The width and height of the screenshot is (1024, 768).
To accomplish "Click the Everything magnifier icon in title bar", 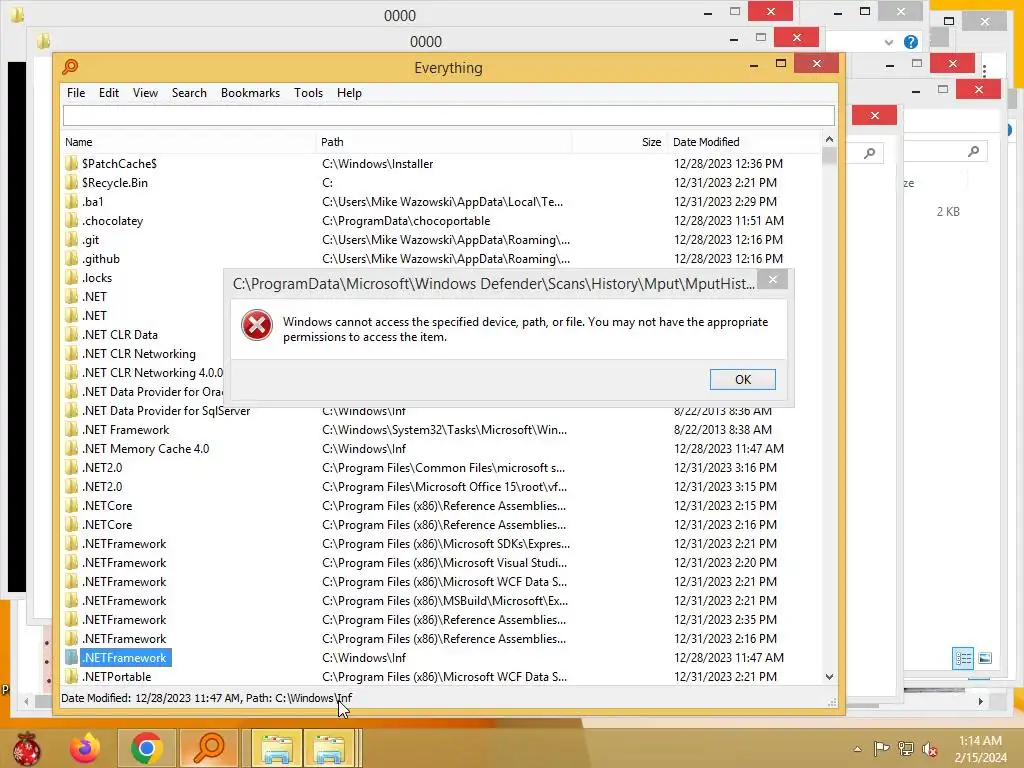I will click(70, 67).
